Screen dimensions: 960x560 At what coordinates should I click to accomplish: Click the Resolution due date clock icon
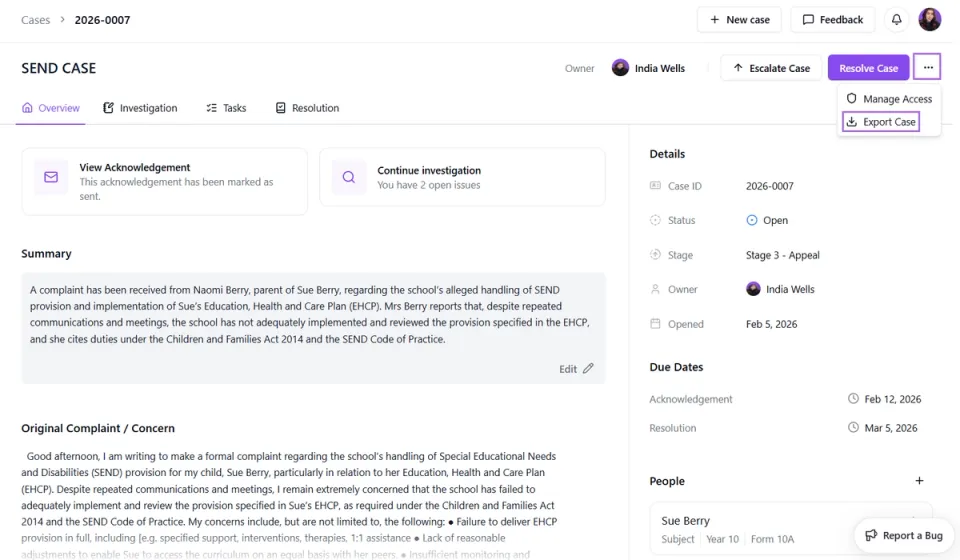tap(853, 427)
